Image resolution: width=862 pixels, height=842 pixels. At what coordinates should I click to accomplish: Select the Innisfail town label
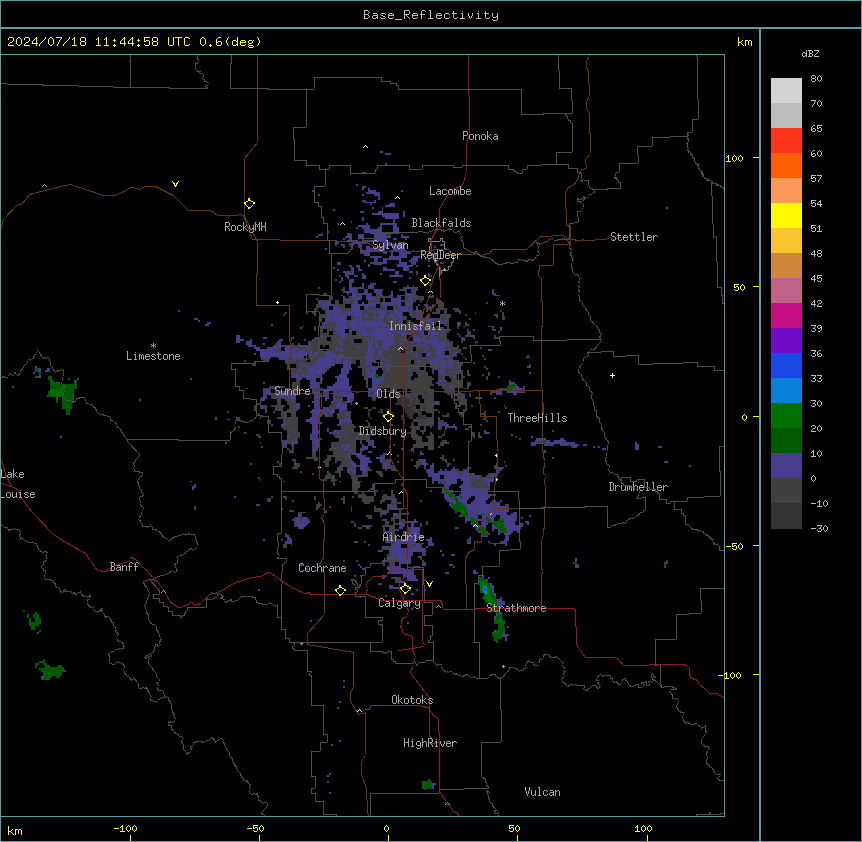[415, 326]
